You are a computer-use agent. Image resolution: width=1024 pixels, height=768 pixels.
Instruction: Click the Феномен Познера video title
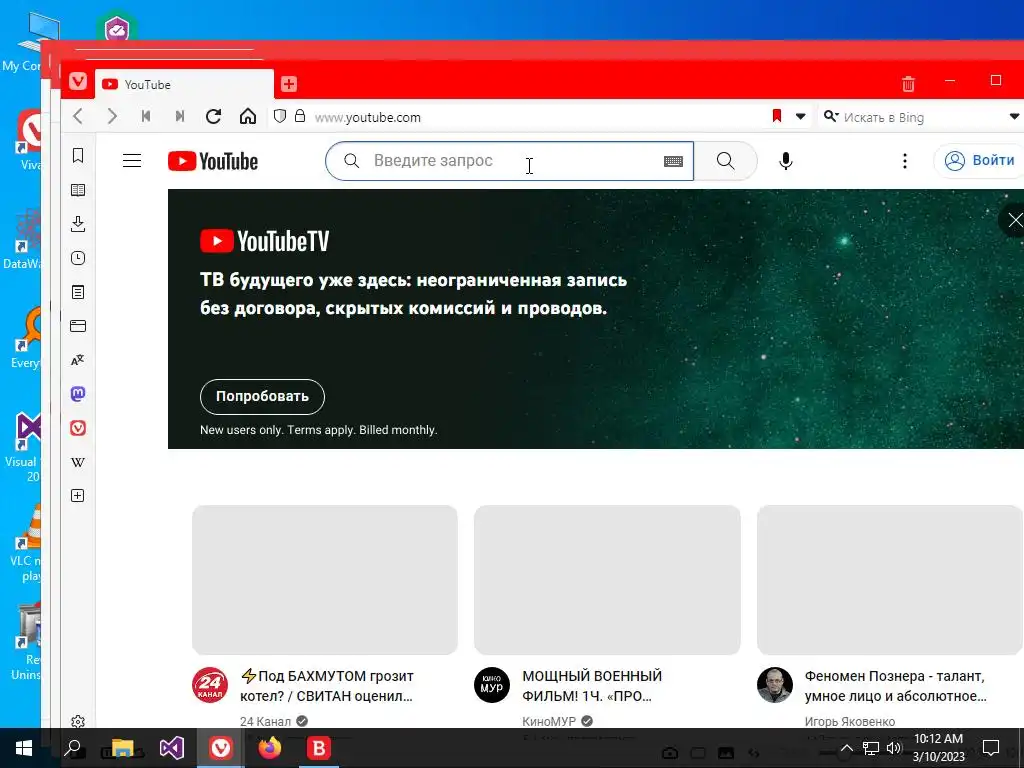tap(895, 686)
